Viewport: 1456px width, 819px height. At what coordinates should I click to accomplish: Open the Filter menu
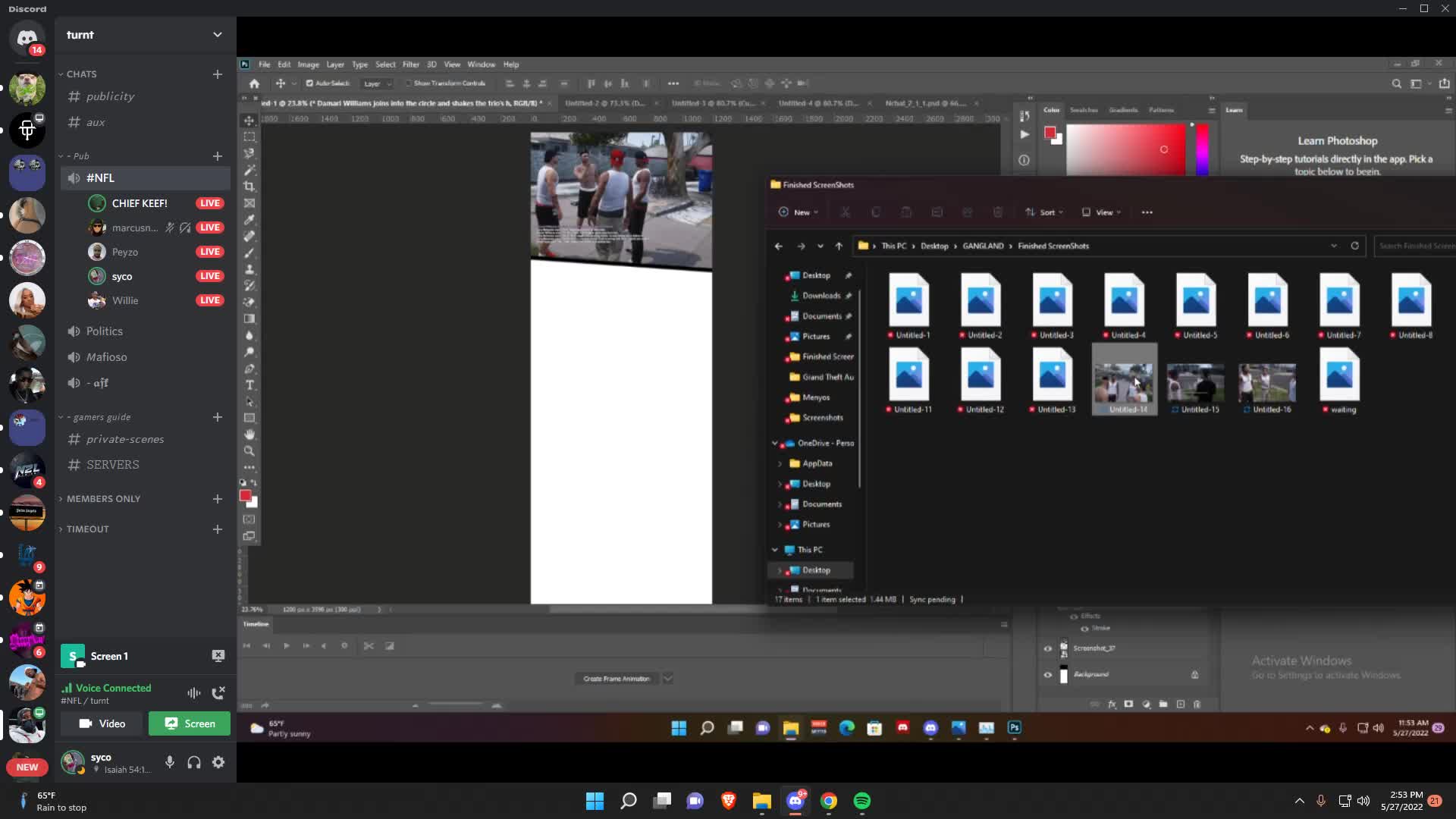tap(412, 64)
